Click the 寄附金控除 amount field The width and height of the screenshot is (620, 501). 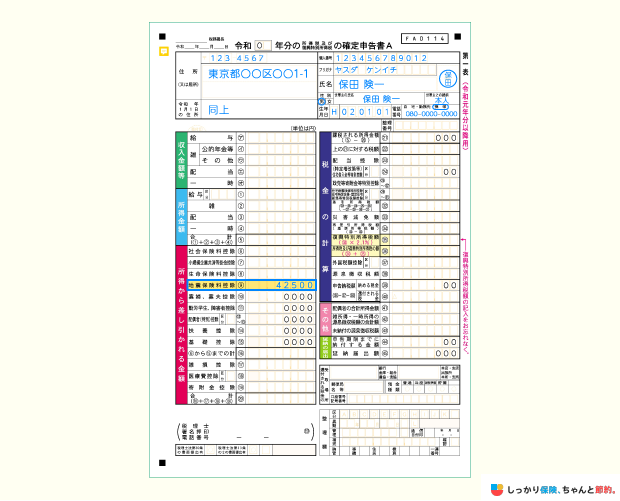pos(280,388)
